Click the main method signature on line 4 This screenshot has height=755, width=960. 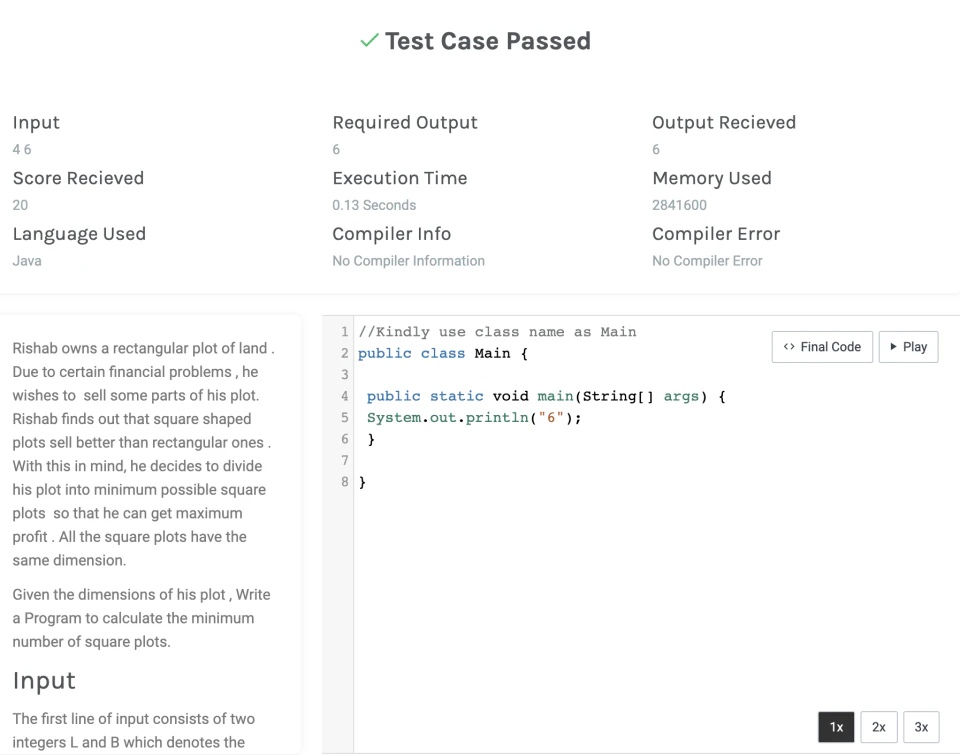pos(545,397)
